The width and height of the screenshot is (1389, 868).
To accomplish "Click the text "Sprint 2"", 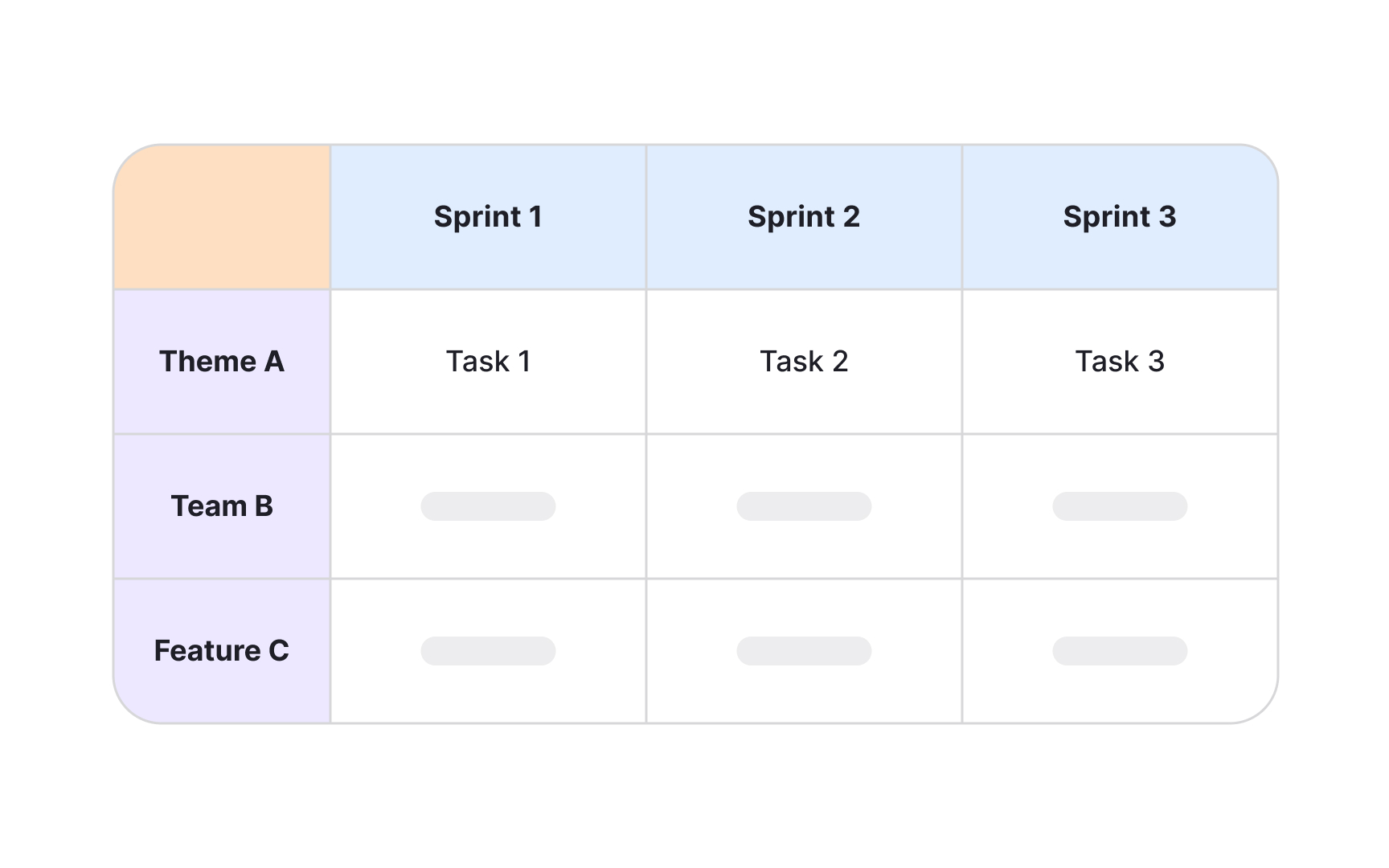I will coord(804,217).
